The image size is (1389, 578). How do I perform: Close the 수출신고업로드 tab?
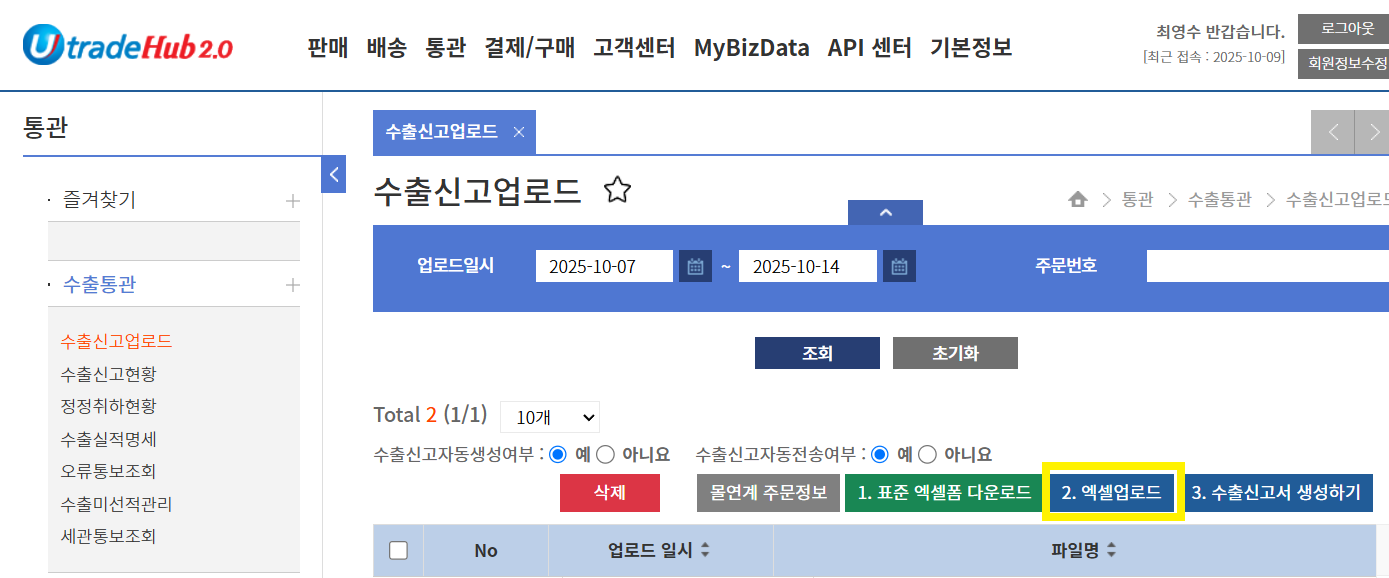point(518,132)
